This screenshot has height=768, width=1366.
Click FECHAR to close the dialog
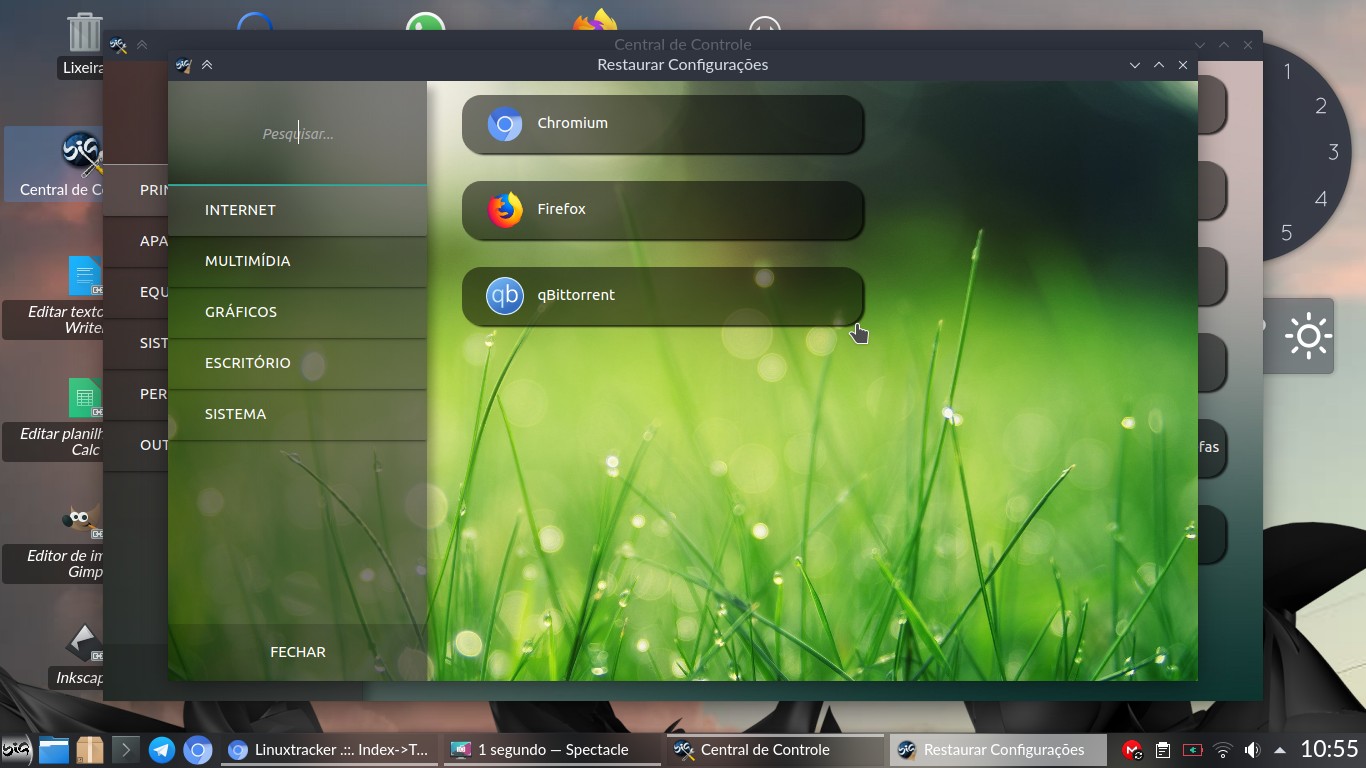coord(297,652)
